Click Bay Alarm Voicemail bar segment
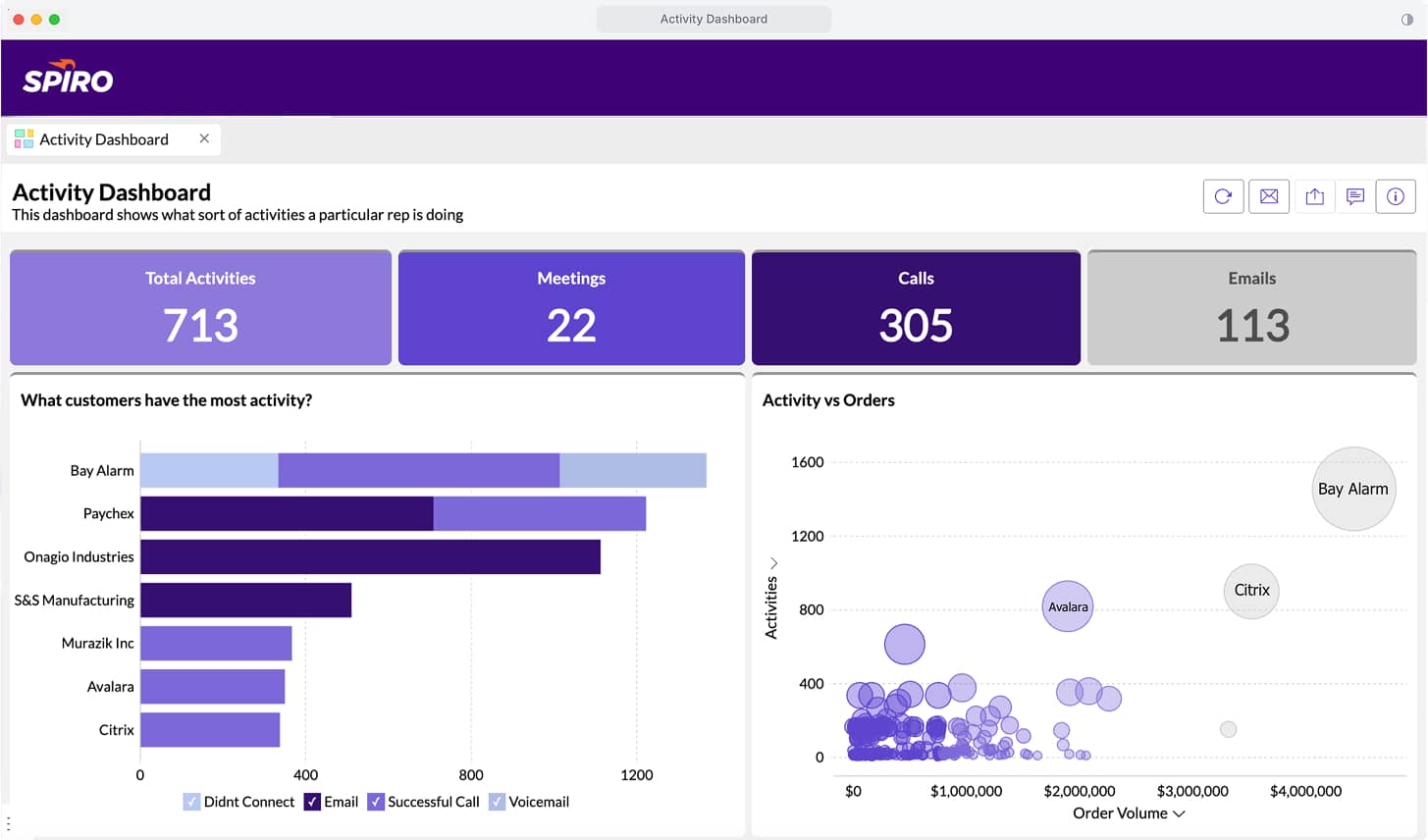 click(x=633, y=470)
